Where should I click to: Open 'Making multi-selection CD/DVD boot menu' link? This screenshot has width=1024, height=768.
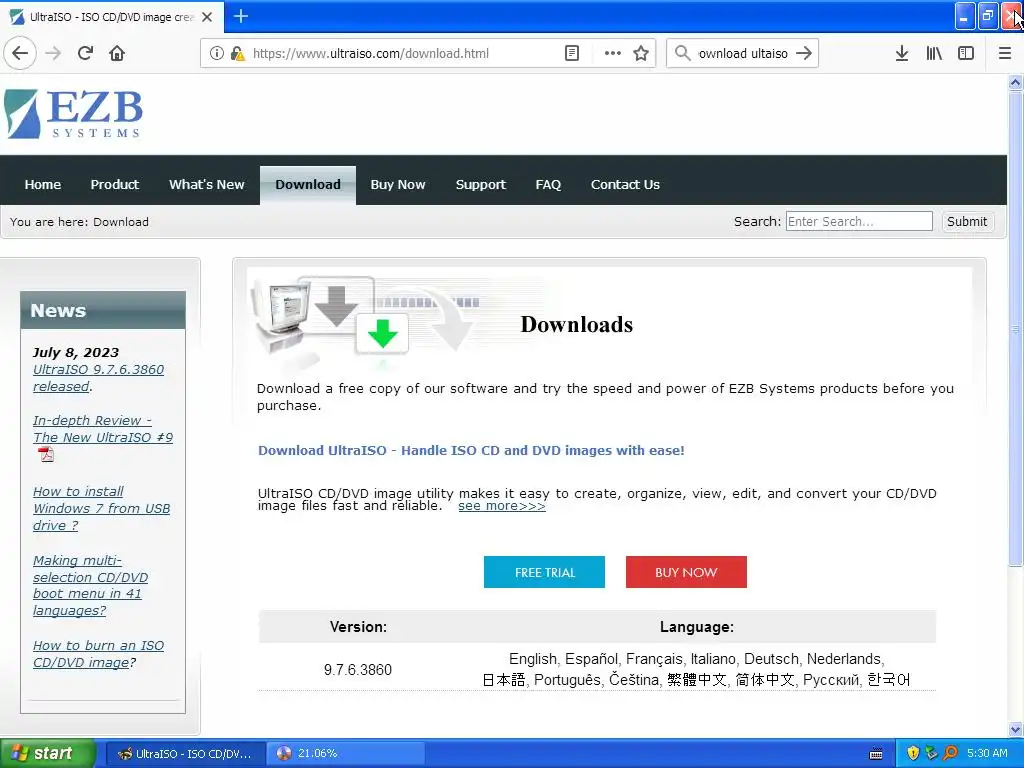click(90, 585)
